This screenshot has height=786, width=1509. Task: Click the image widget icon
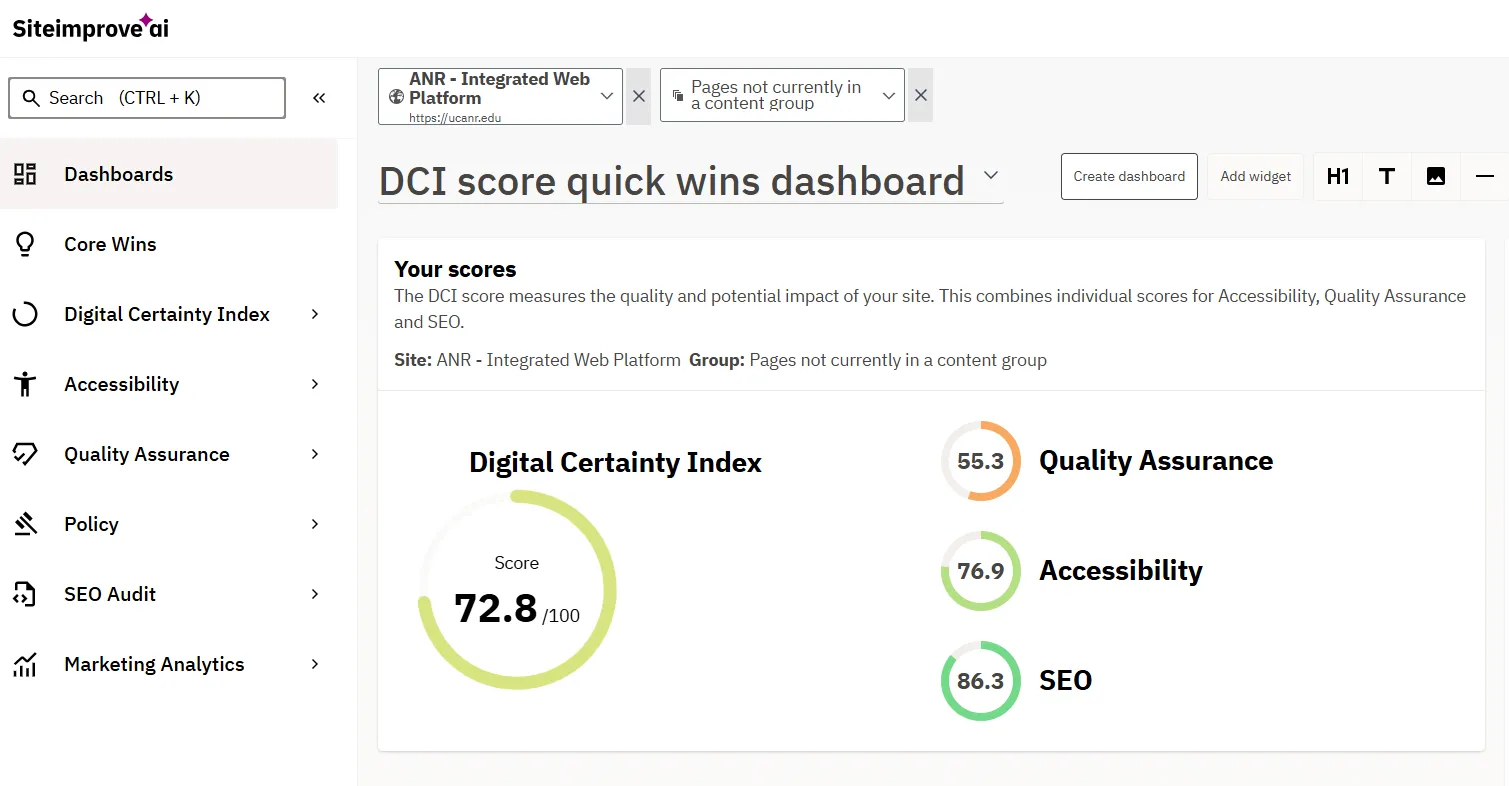tap(1436, 176)
